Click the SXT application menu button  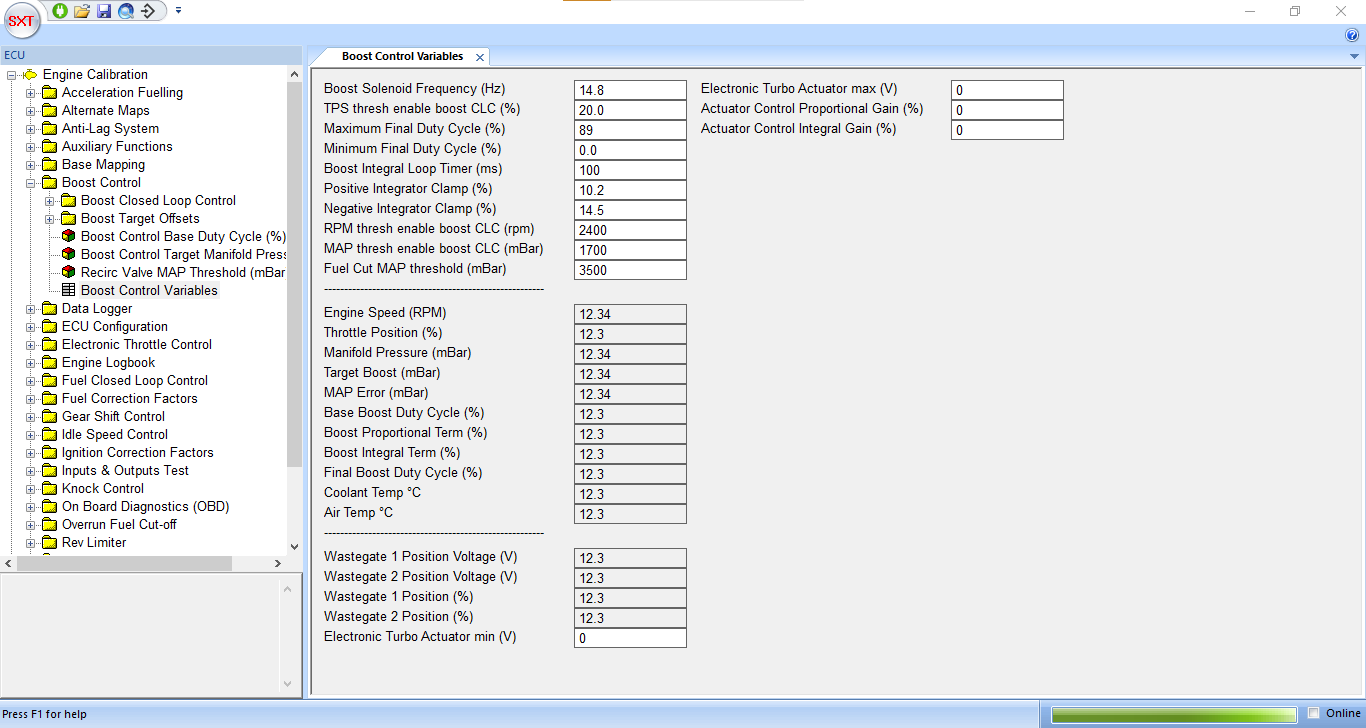click(x=21, y=20)
